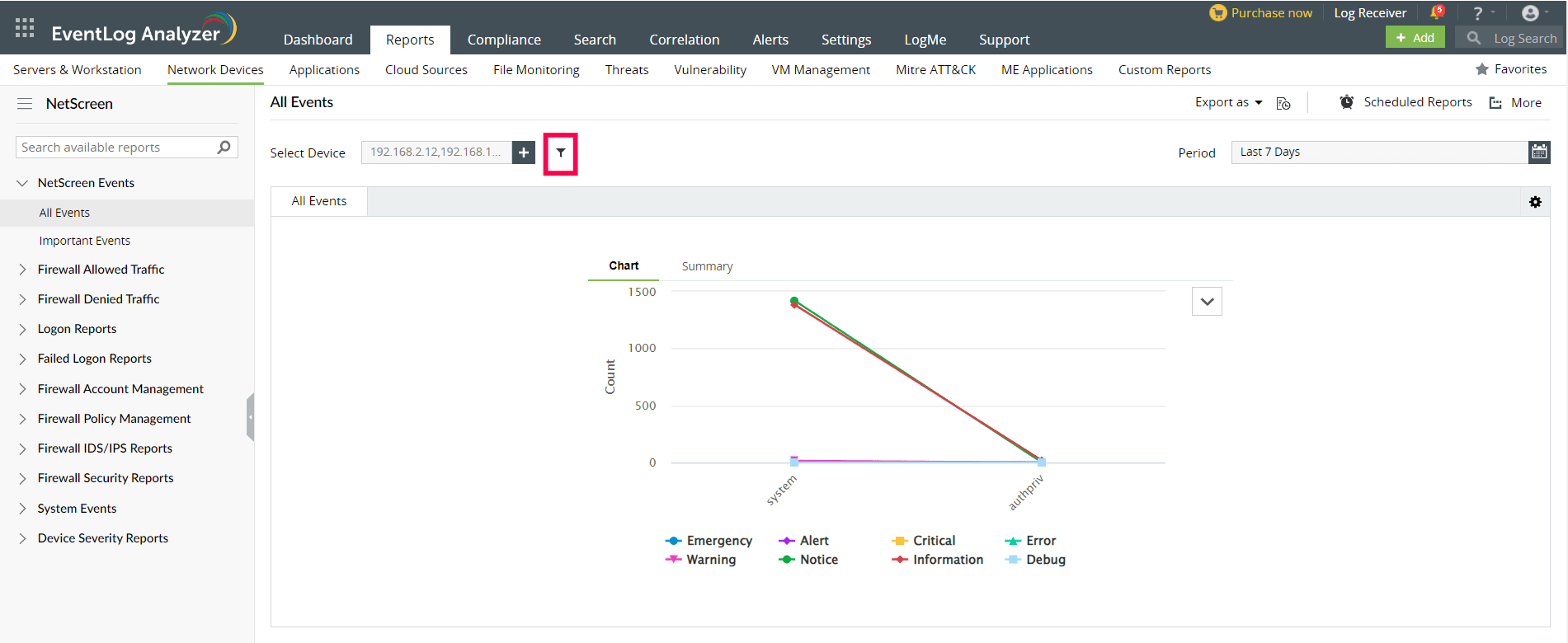Viewport: 1568px width, 643px height.
Task: Expand Firewall Policy Management group
Action: coord(22,419)
